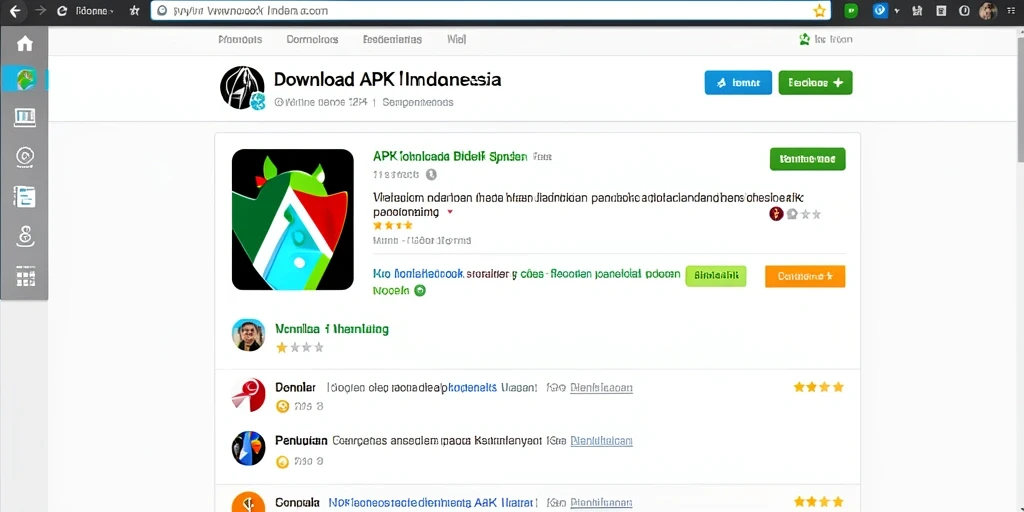The height and width of the screenshot is (512, 1024).
Task: Click the orange button in the app card
Action: coord(805,276)
